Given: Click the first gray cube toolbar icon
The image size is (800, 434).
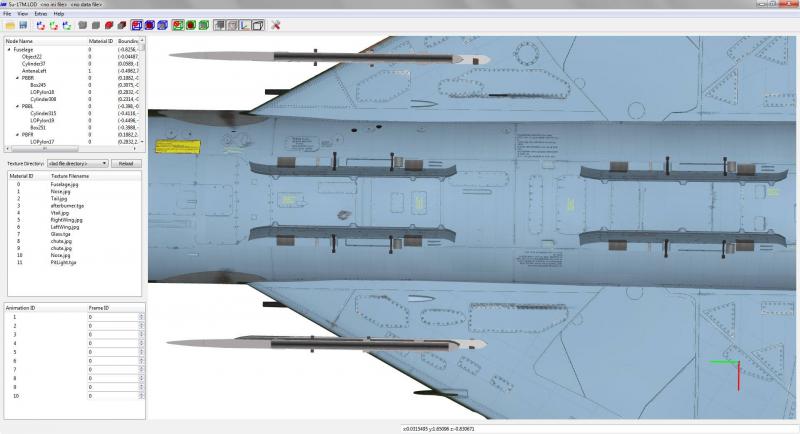Looking at the screenshot, I should click(x=83, y=25).
